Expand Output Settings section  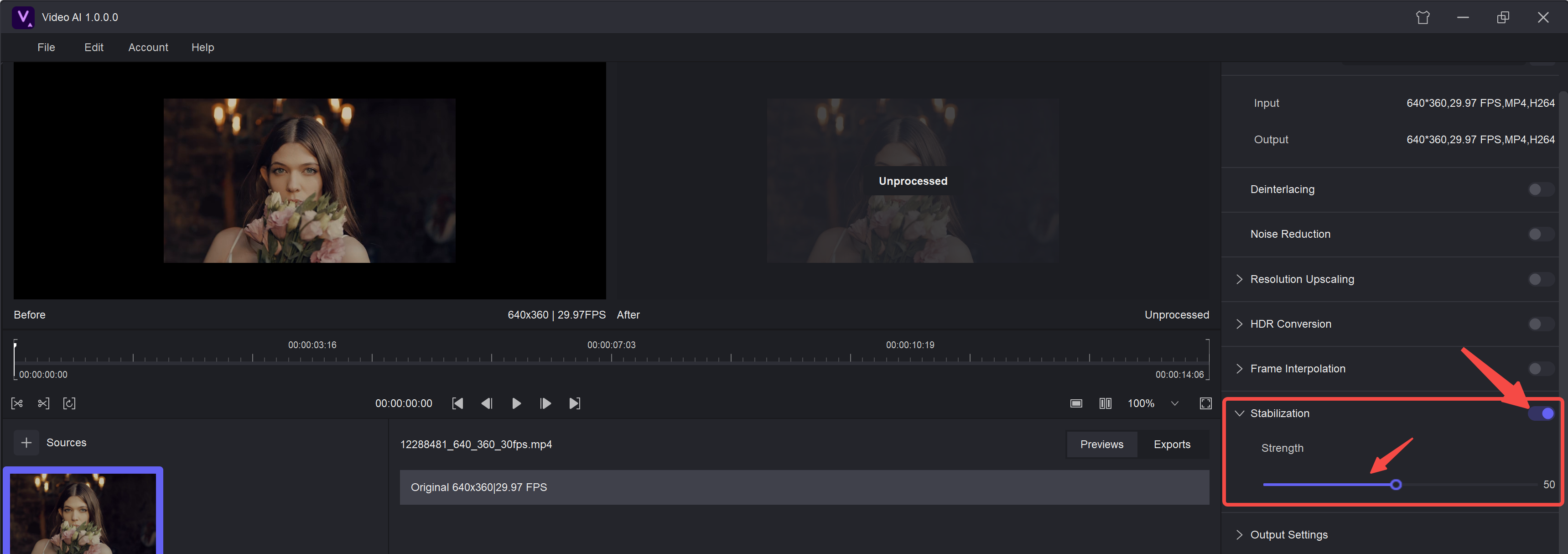(1239, 534)
